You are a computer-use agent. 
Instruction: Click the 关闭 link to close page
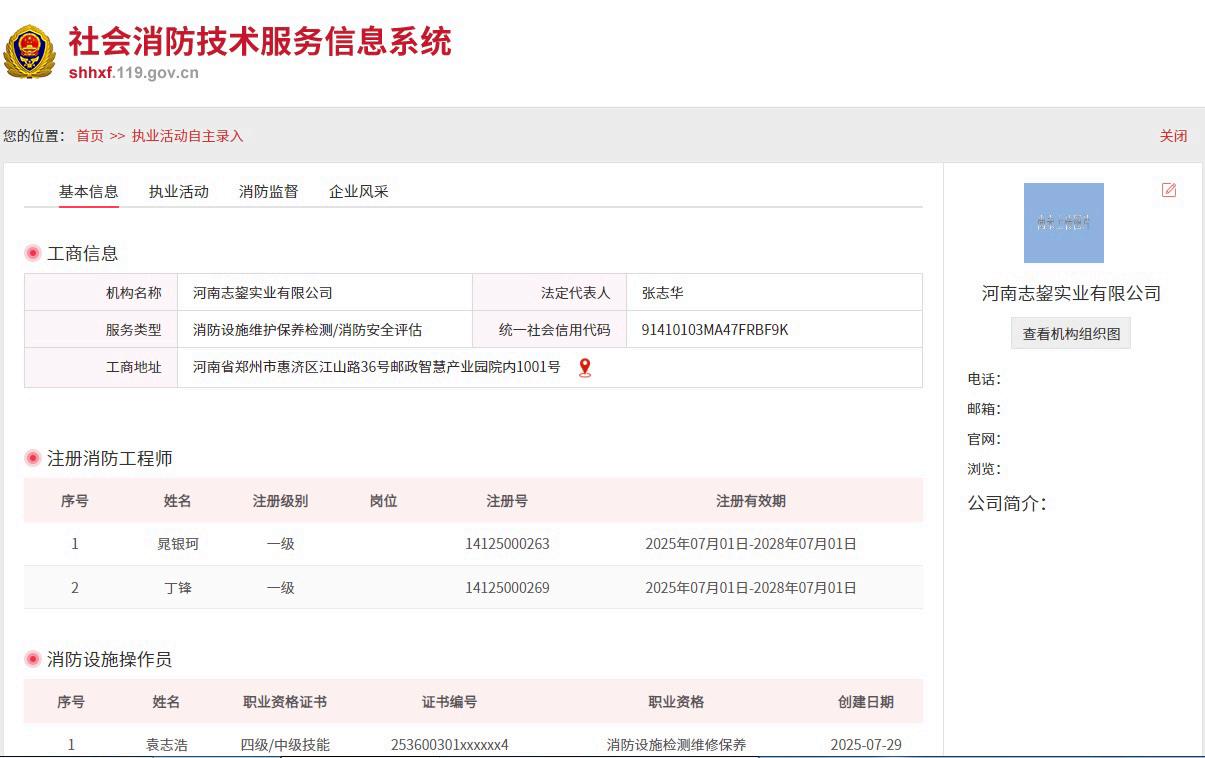[x=1173, y=136]
